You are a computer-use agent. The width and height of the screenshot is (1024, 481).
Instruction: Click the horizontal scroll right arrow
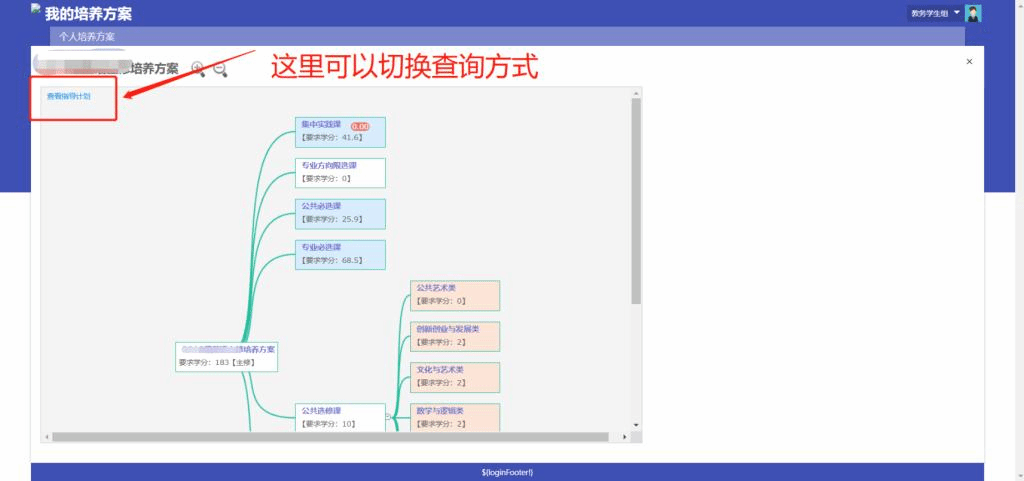[x=625, y=437]
